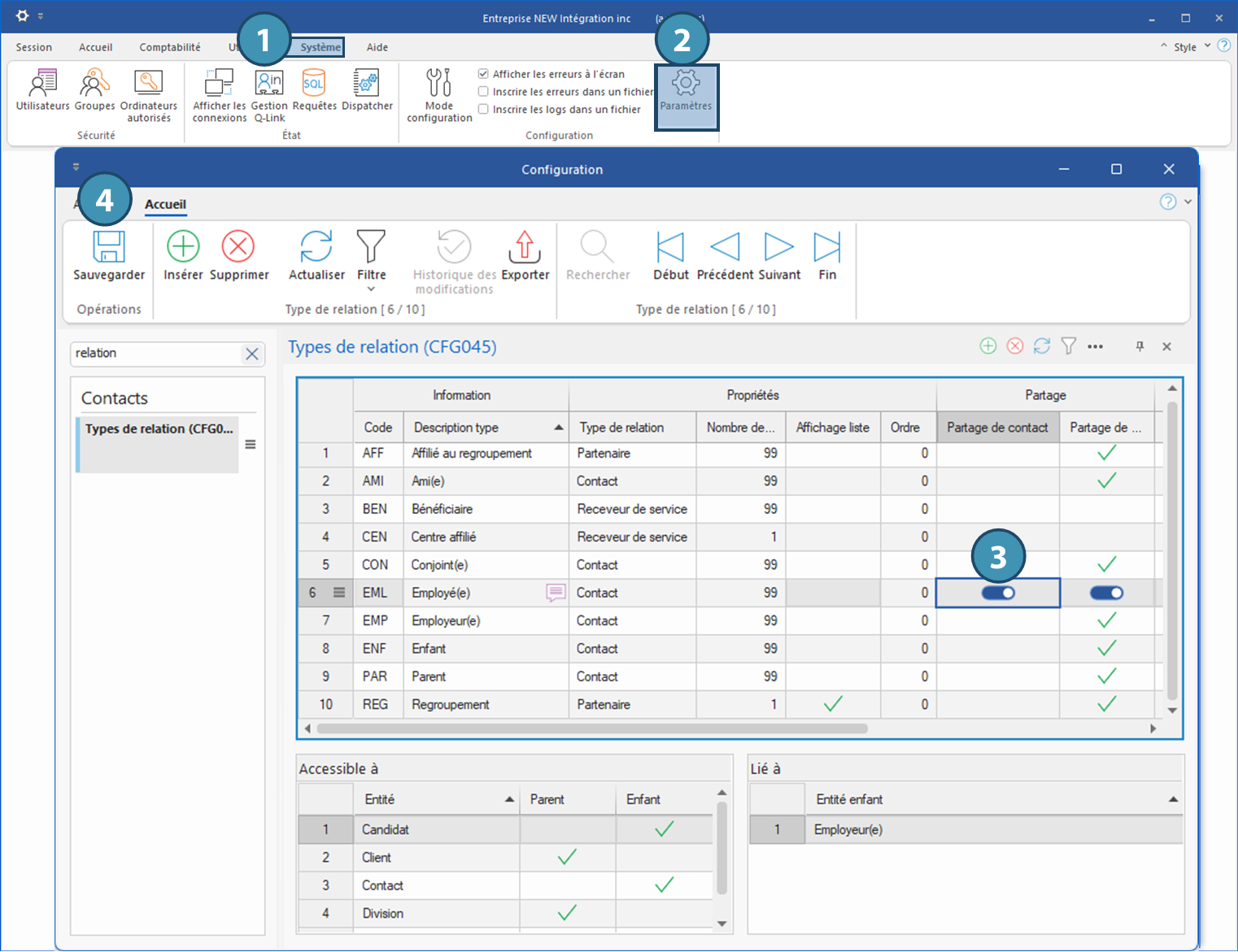Refresh data with the Actualiser icon
The width and height of the screenshot is (1238, 952).
pyautogui.click(x=316, y=247)
